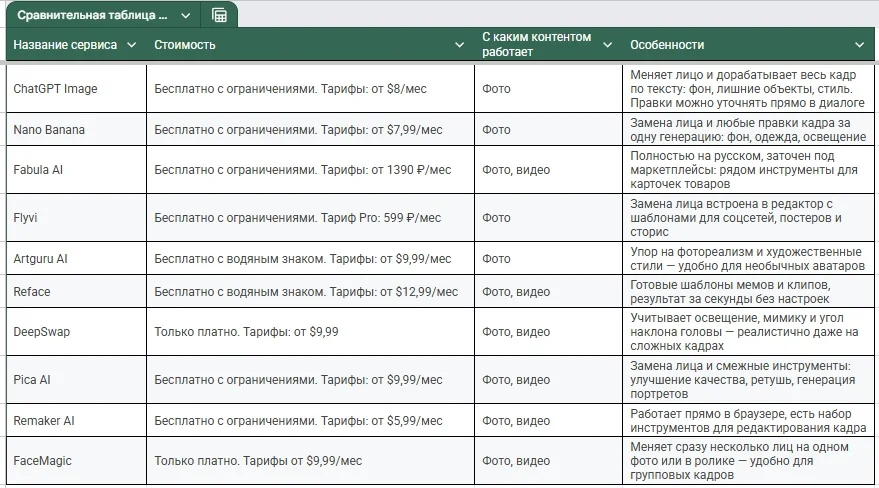Click the Фото, видео cell for Fabula AI
The height and width of the screenshot is (488, 879).
coord(548,170)
